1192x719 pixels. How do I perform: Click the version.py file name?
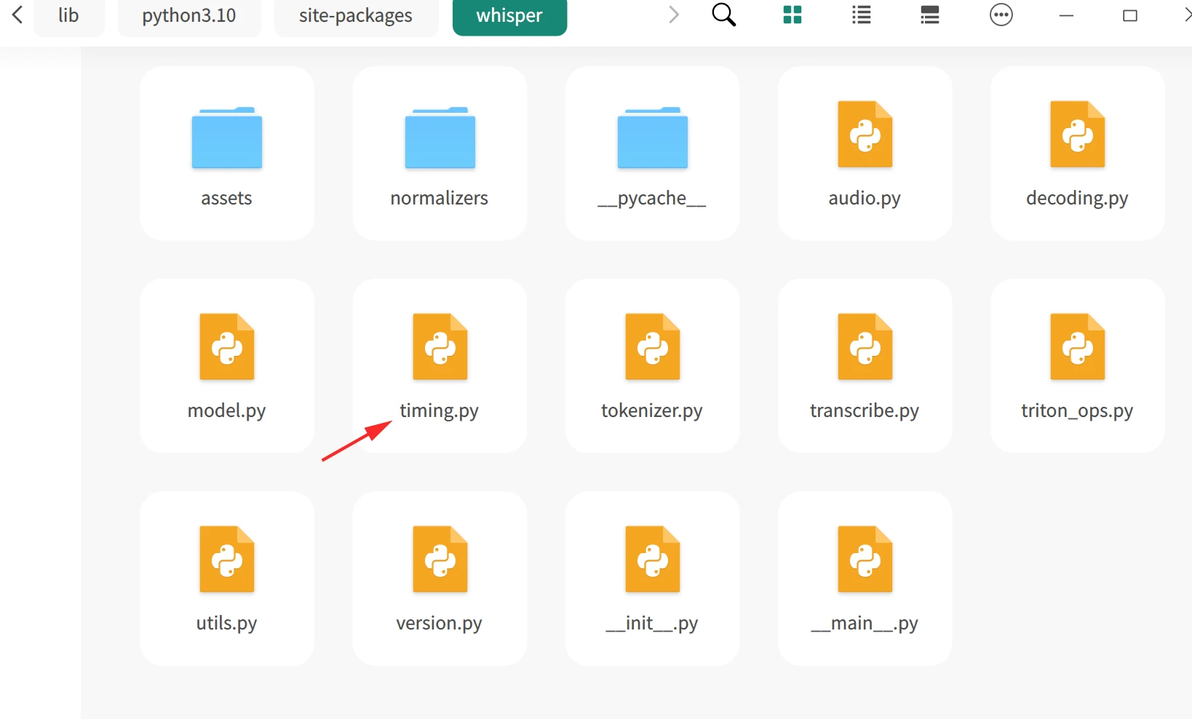coord(439,623)
